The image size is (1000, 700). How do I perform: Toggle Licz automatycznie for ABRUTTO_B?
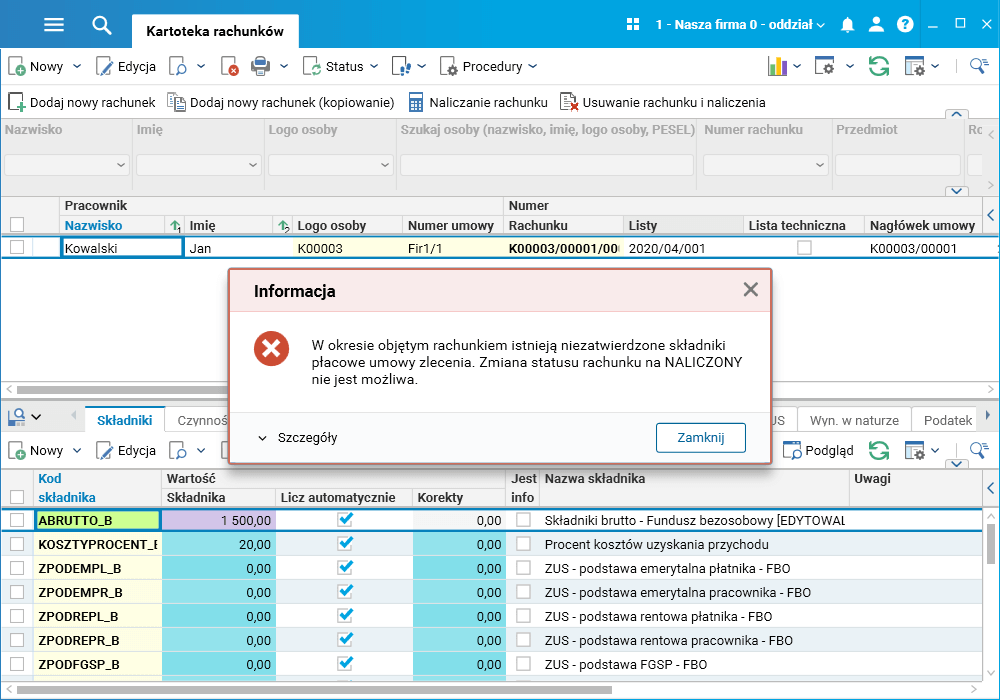tap(345, 519)
